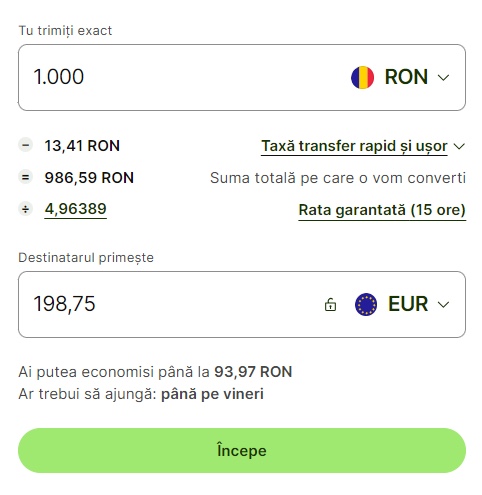Click the division icon beside 4,96389
Screen dimensions: 482x495
coord(25,209)
